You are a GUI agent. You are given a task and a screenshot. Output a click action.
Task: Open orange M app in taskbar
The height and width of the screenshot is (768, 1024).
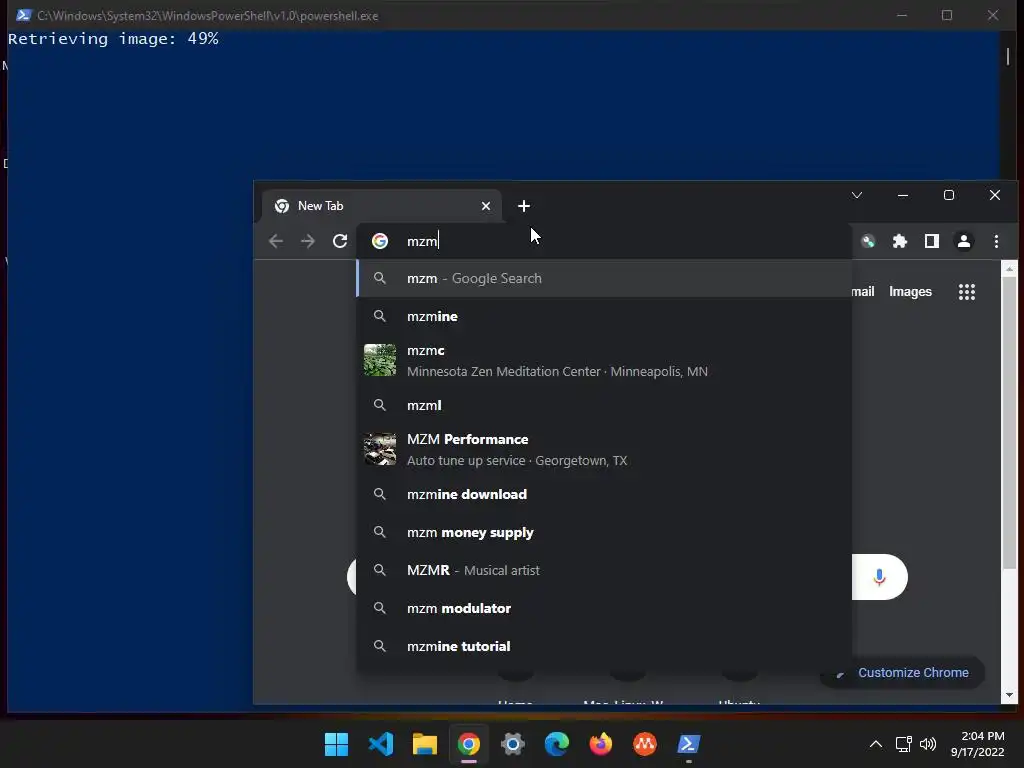click(x=645, y=744)
